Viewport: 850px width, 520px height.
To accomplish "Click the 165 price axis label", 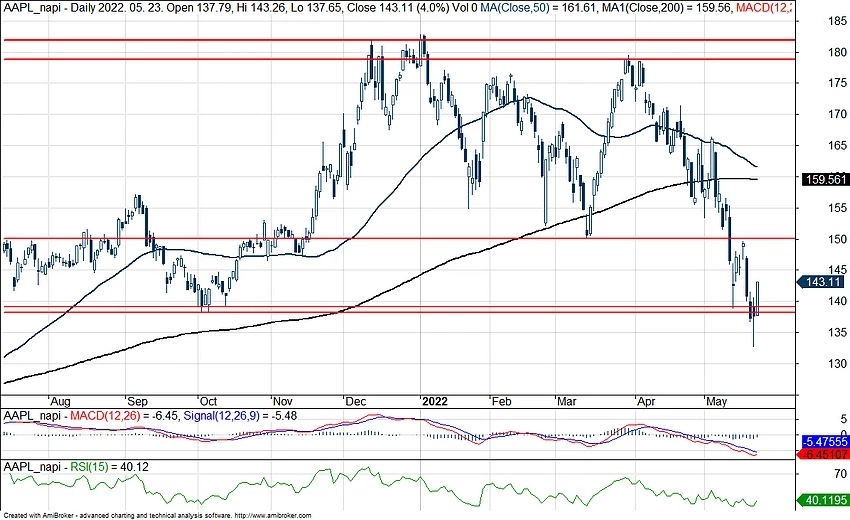I will click(x=837, y=145).
